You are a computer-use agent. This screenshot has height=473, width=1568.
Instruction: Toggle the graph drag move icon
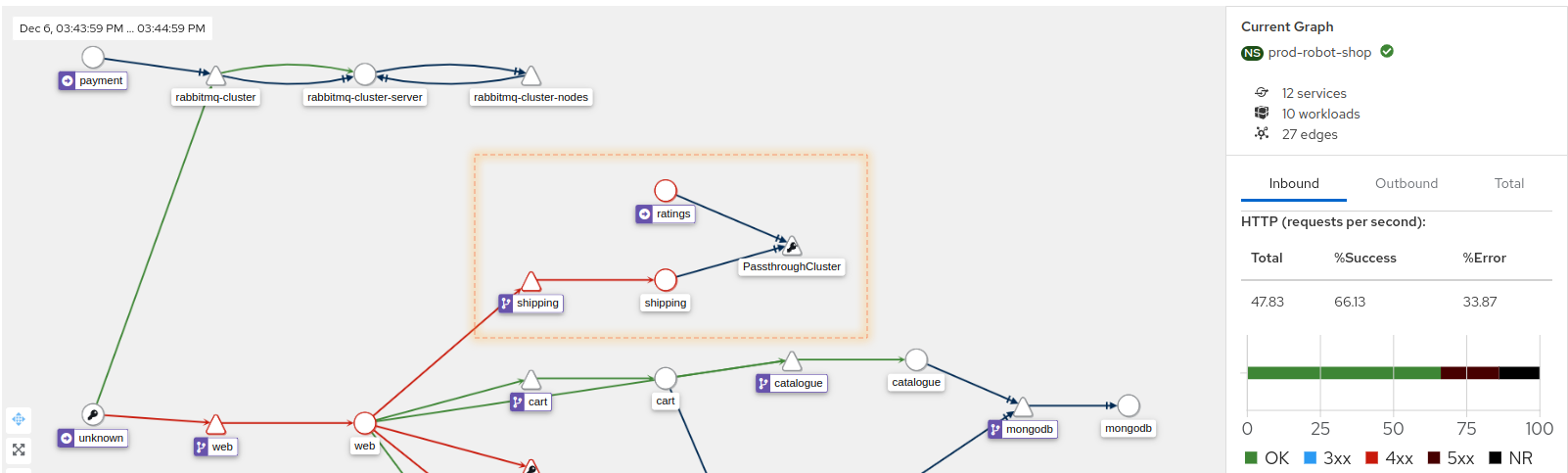point(19,419)
